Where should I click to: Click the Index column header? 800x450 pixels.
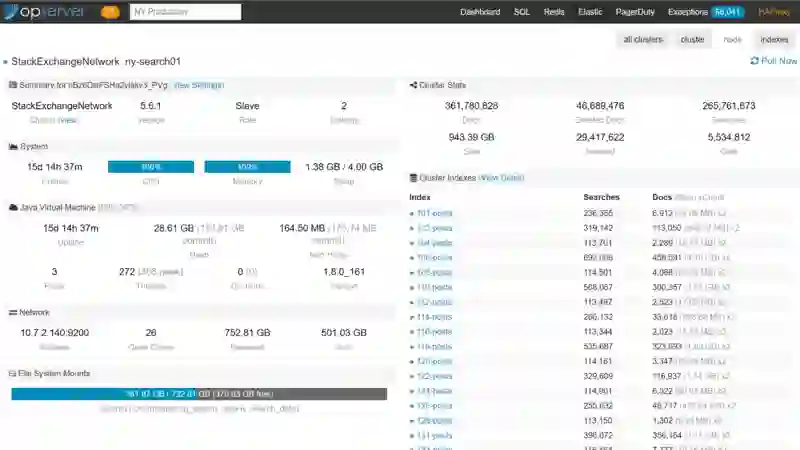[420, 197]
